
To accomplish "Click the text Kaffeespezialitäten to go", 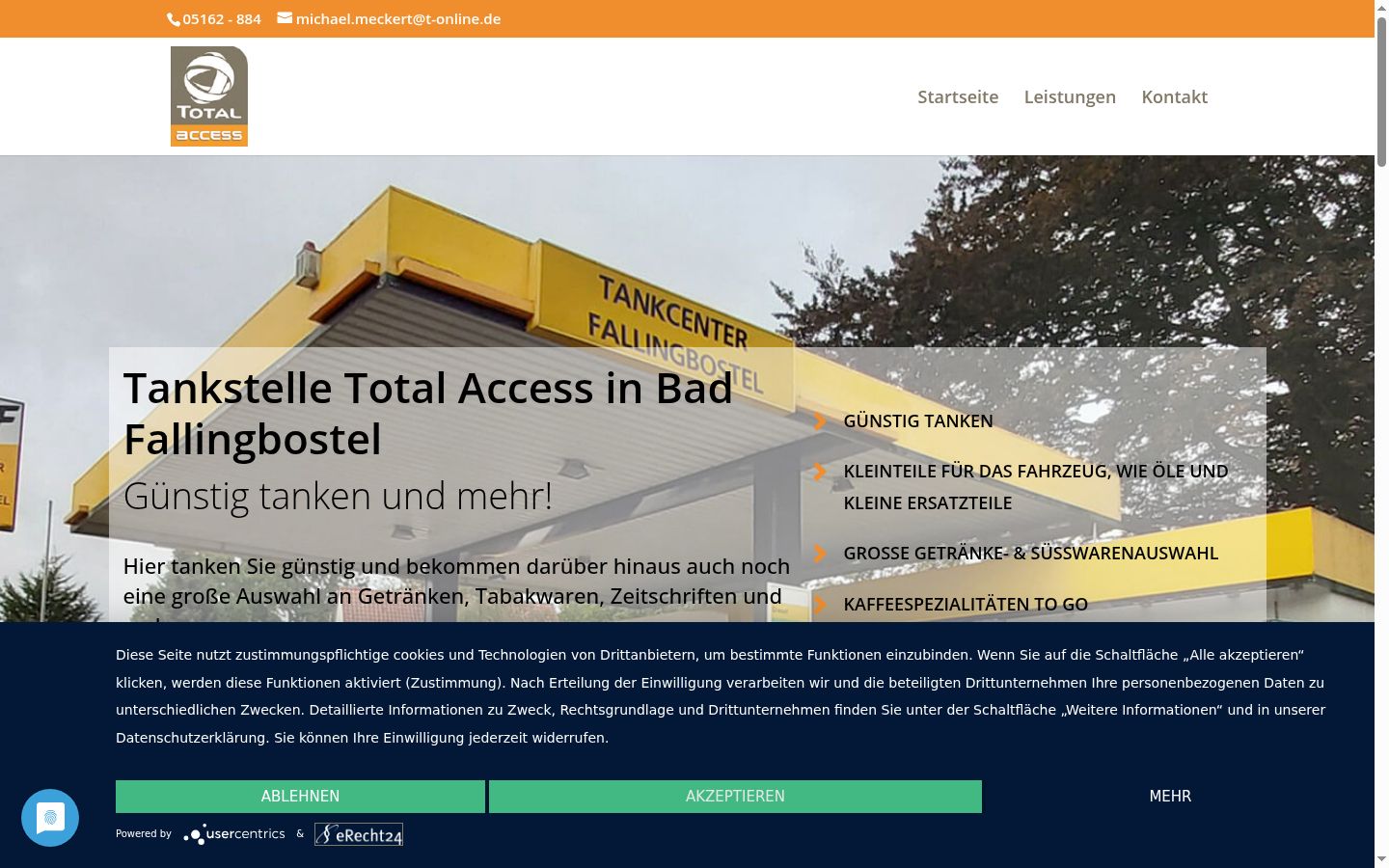I will [x=966, y=605].
